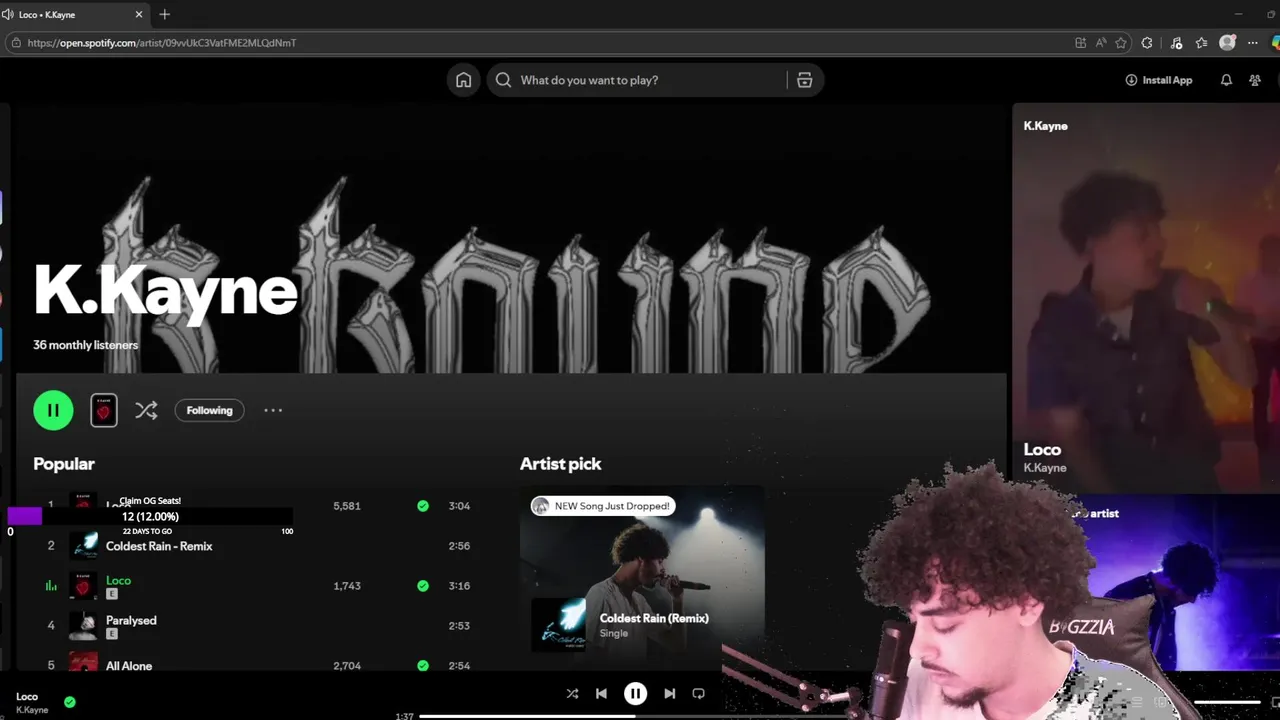Pause artist playback with big green button
Image resolution: width=1280 pixels, height=720 pixels.
(53, 410)
